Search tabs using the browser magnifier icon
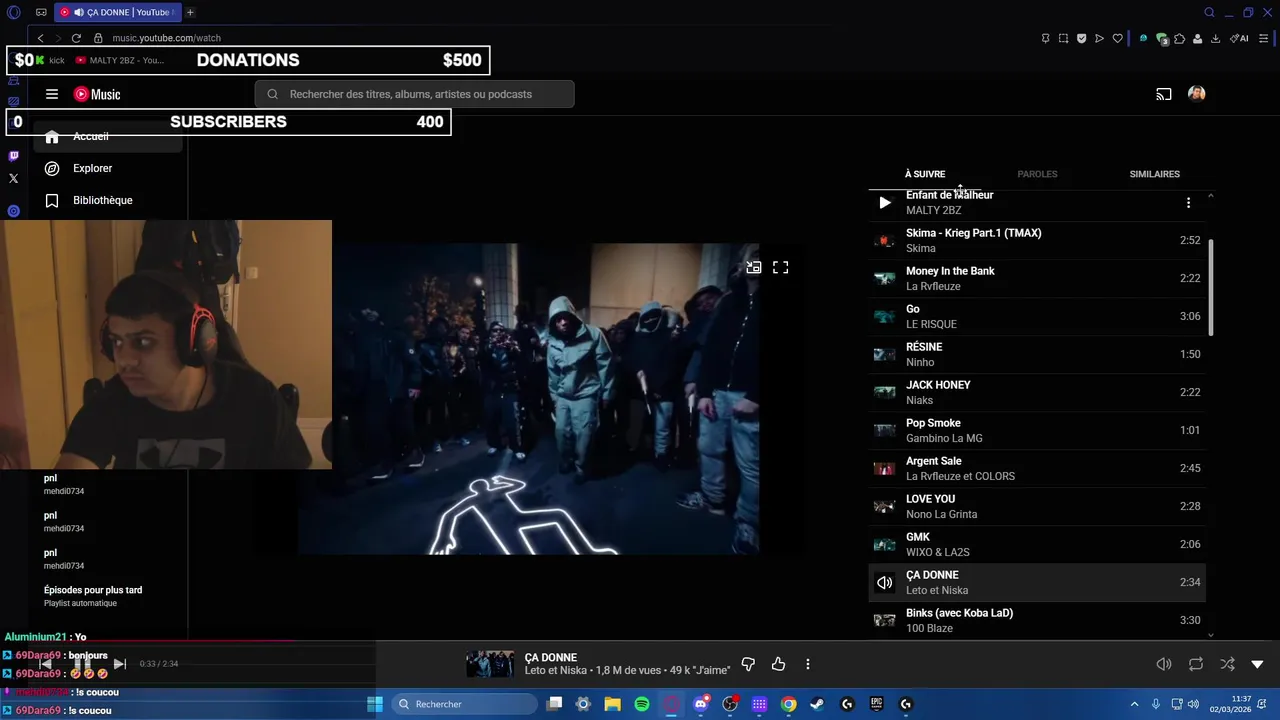Screen dimensions: 1280x720 1209,12
